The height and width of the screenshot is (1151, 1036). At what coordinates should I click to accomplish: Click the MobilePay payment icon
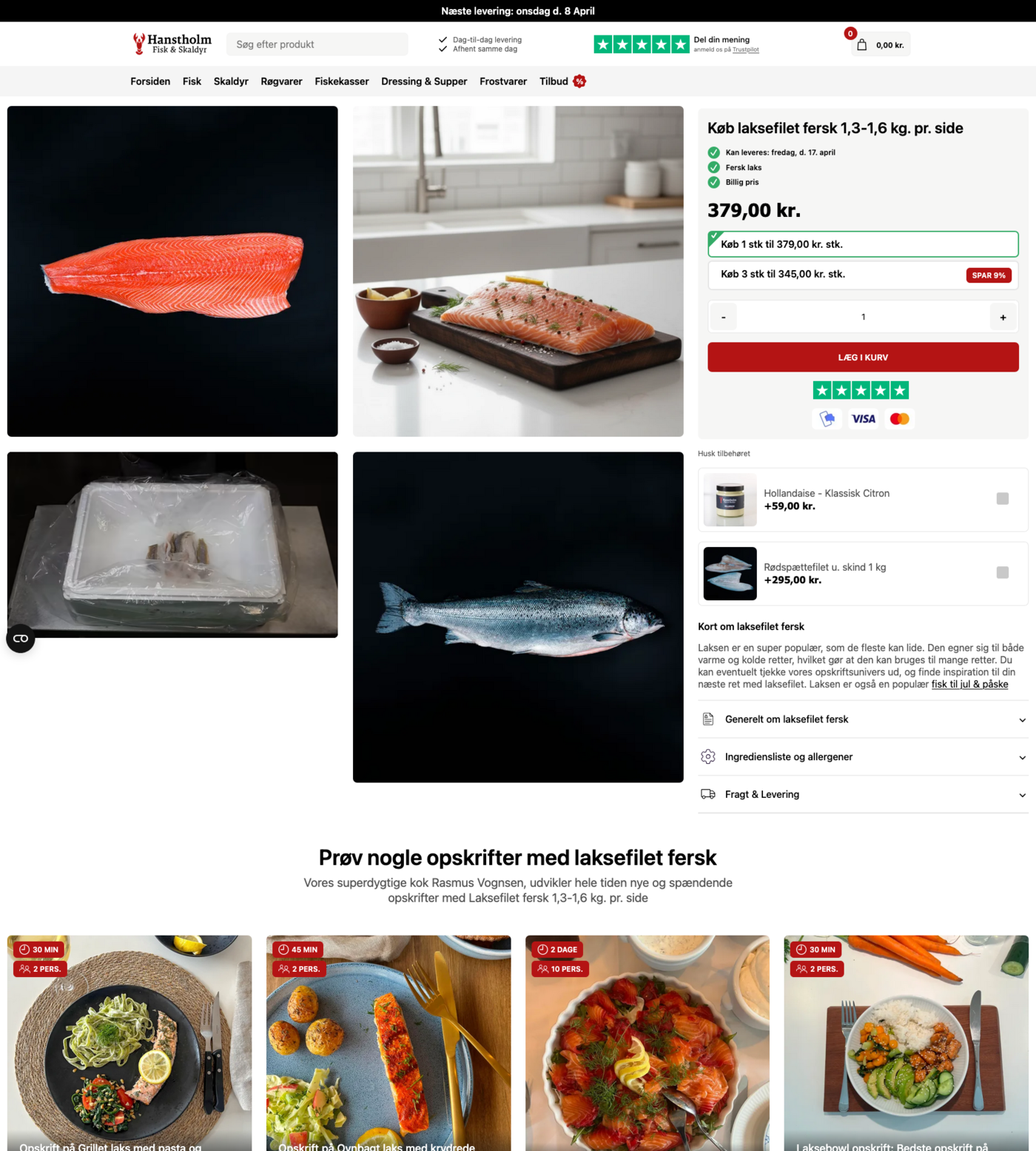[827, 419]
